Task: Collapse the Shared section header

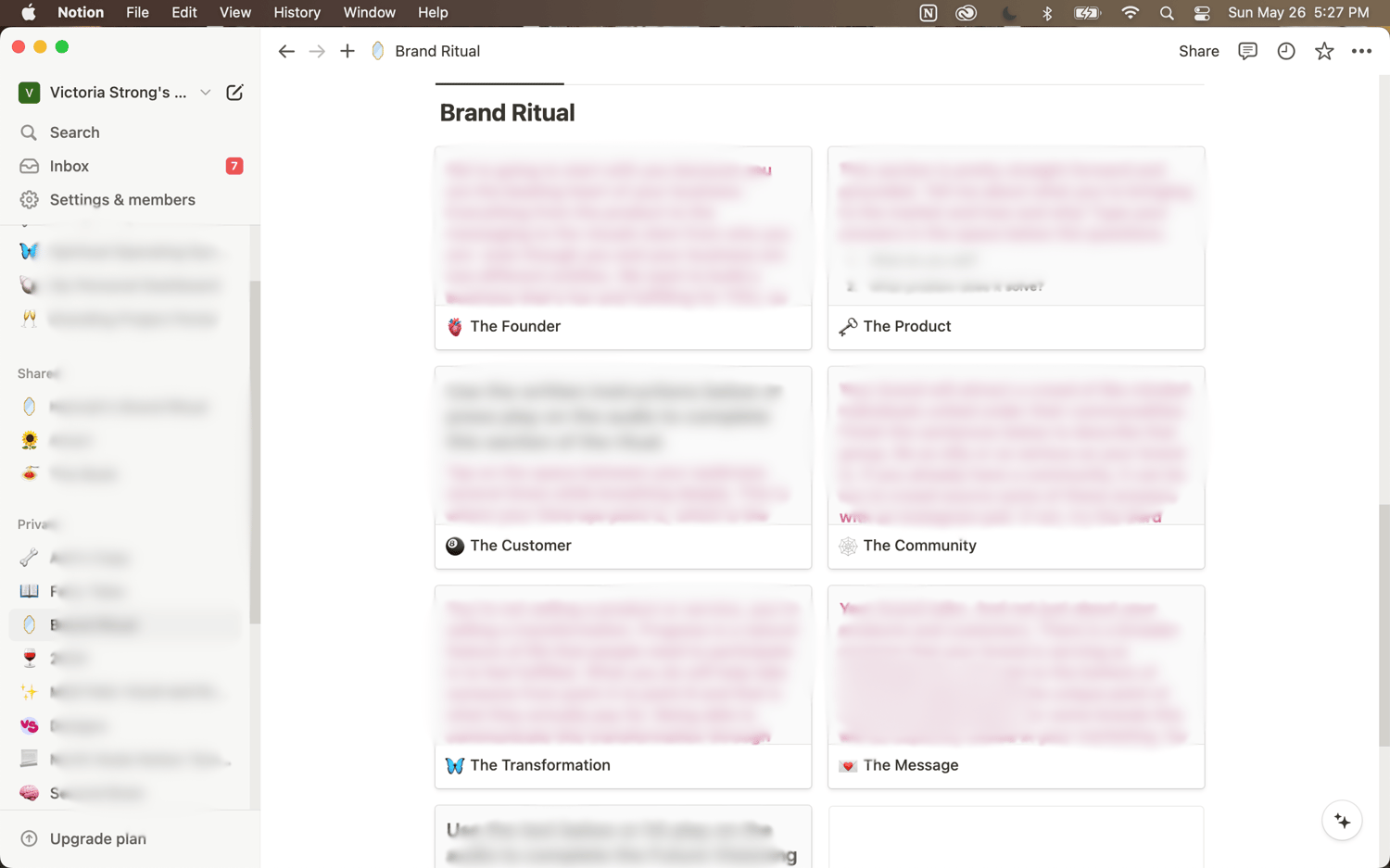Action: pos(39,373)
